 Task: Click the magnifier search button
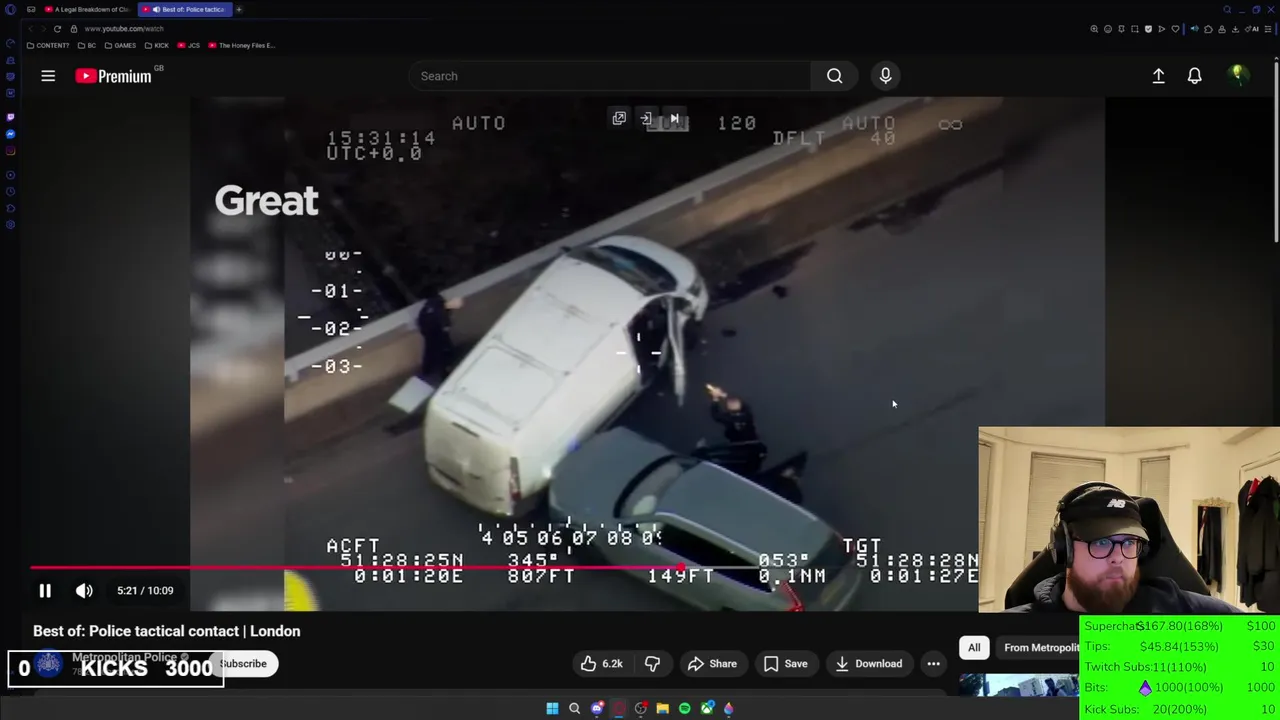[x=834, y=76]
